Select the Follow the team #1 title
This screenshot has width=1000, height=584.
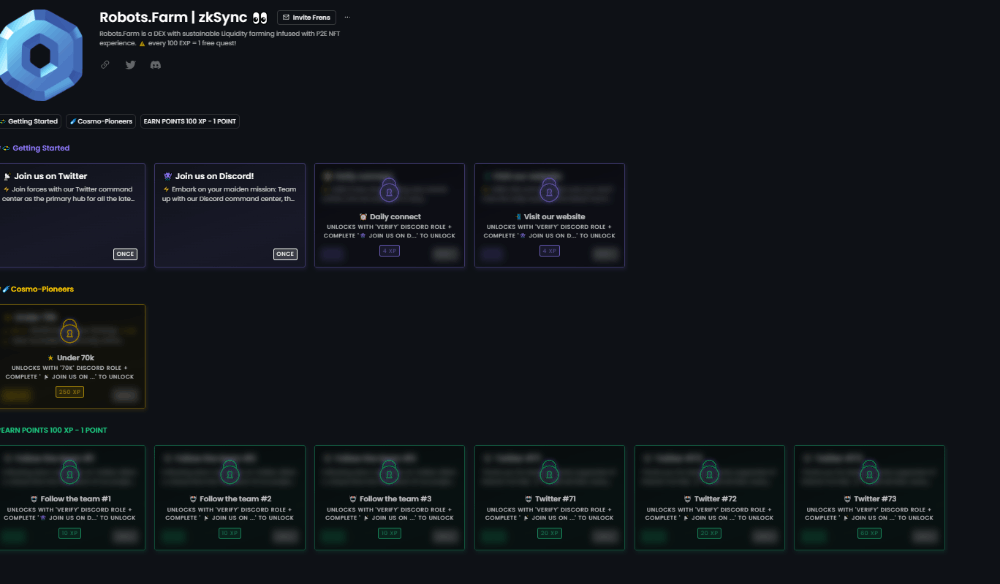click(75, 499)
